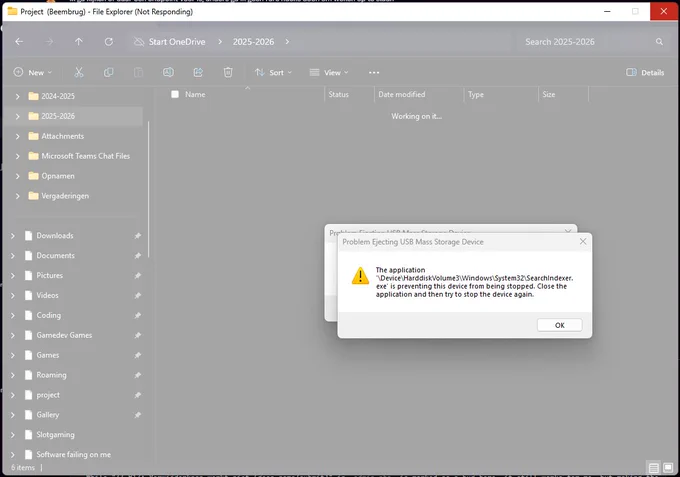Click the pin icon next to Documents
This screenshot has height=477, width=680.
pos(137,256)
